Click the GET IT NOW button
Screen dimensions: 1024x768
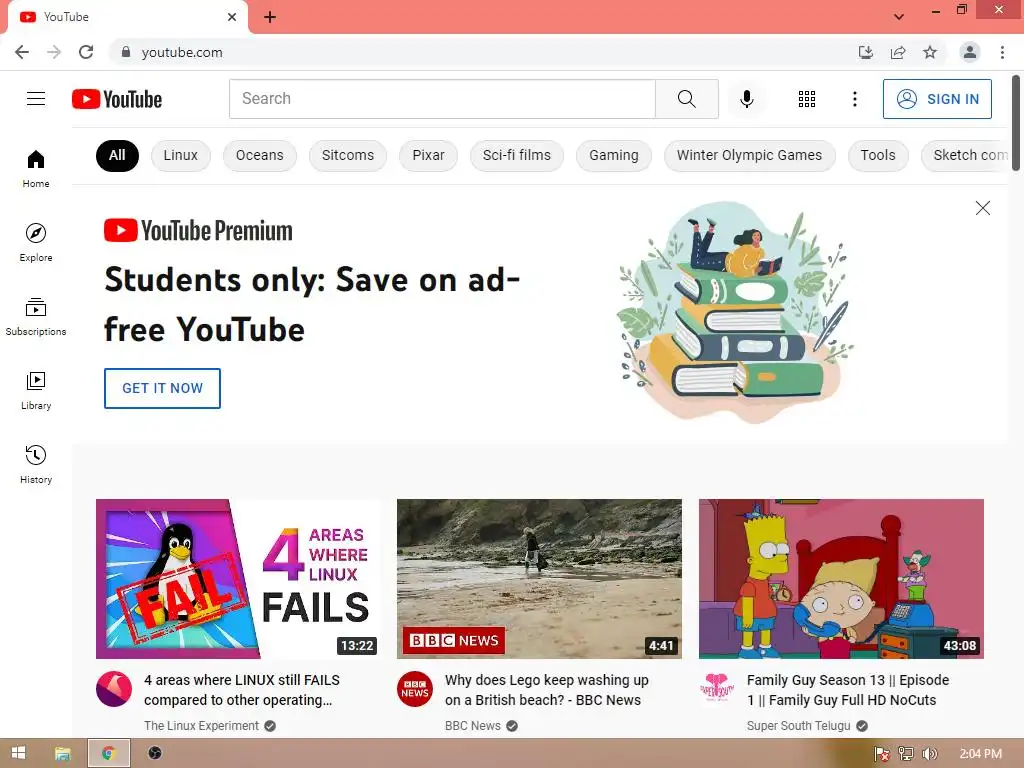(163, 388)
